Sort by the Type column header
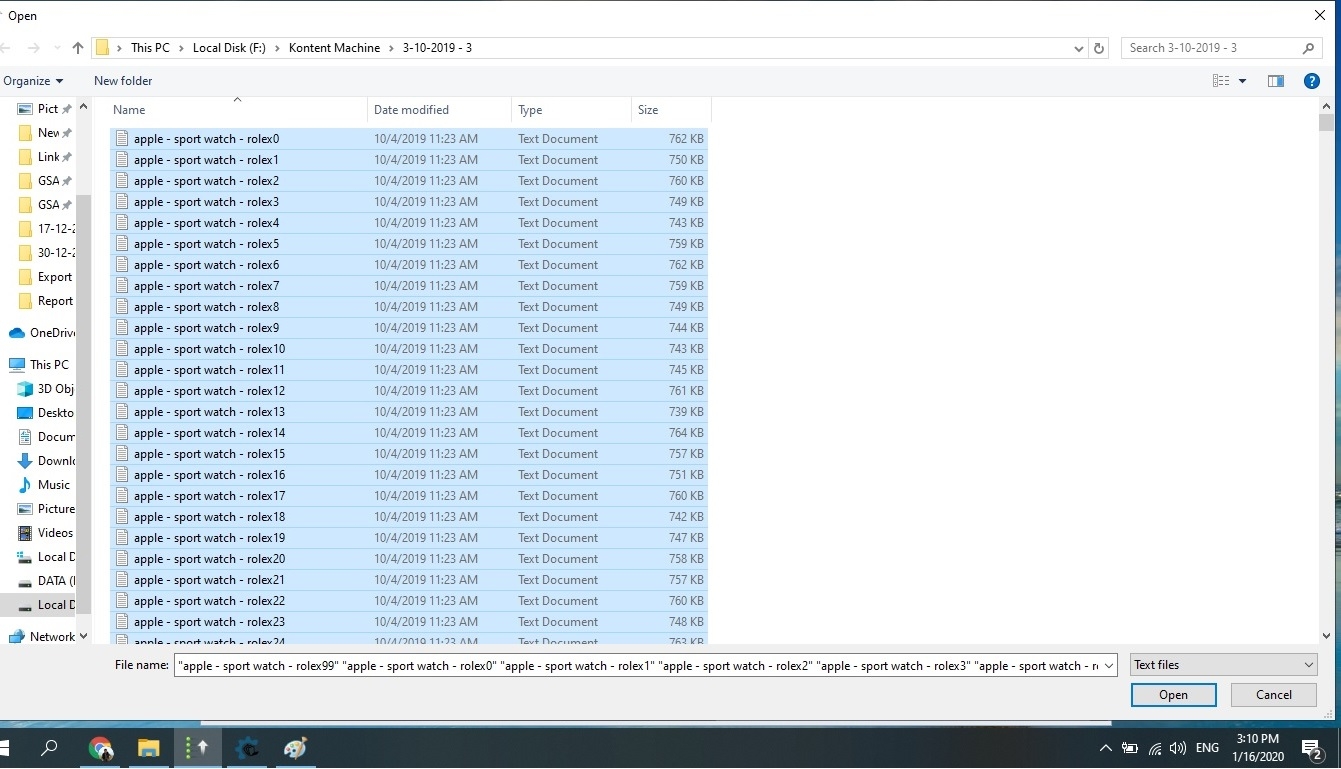The image size is (1341, 769). coord(572,110)
